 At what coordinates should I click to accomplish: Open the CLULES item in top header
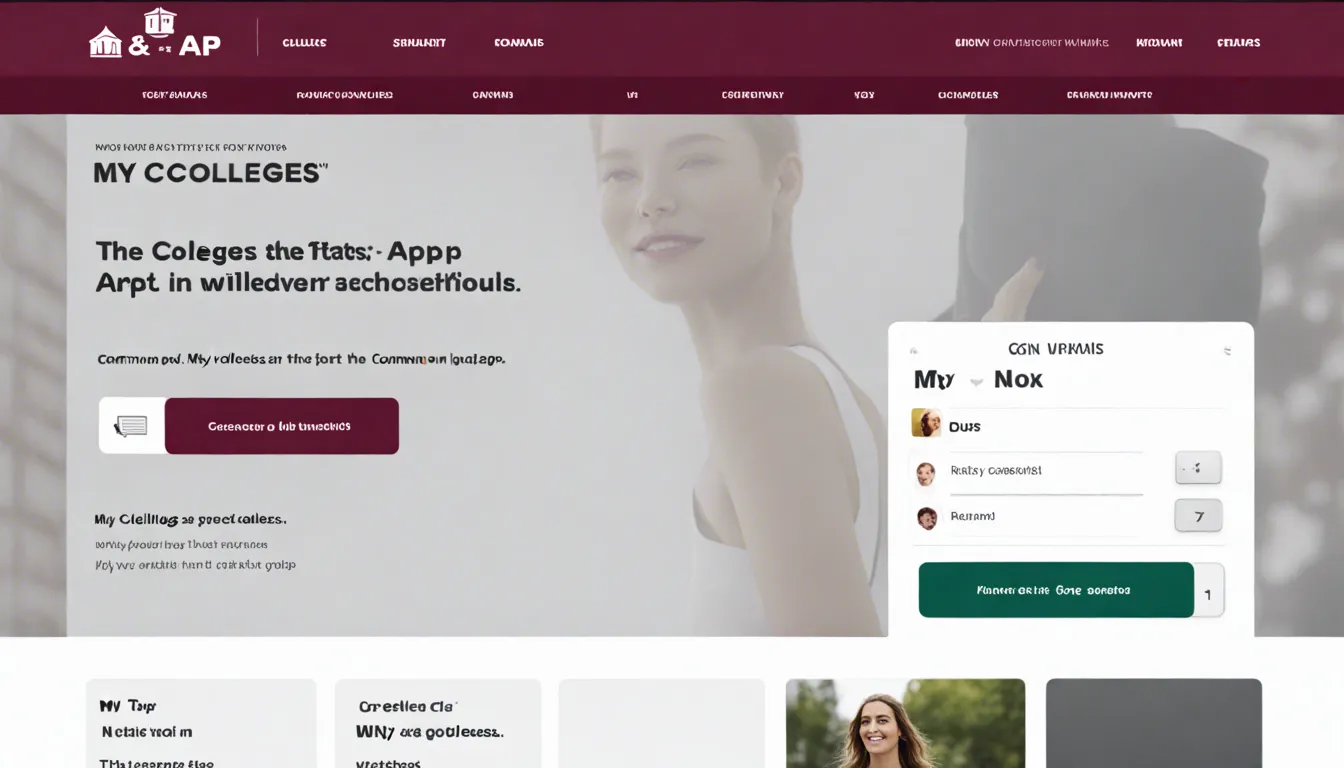pyautogui.click(x=305, y=43)
